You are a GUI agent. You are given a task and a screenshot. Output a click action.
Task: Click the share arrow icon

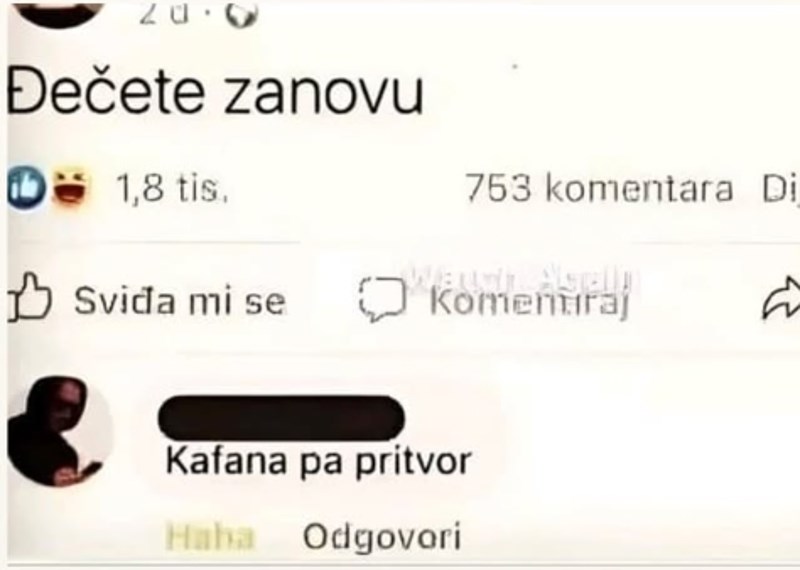[781, 299]
